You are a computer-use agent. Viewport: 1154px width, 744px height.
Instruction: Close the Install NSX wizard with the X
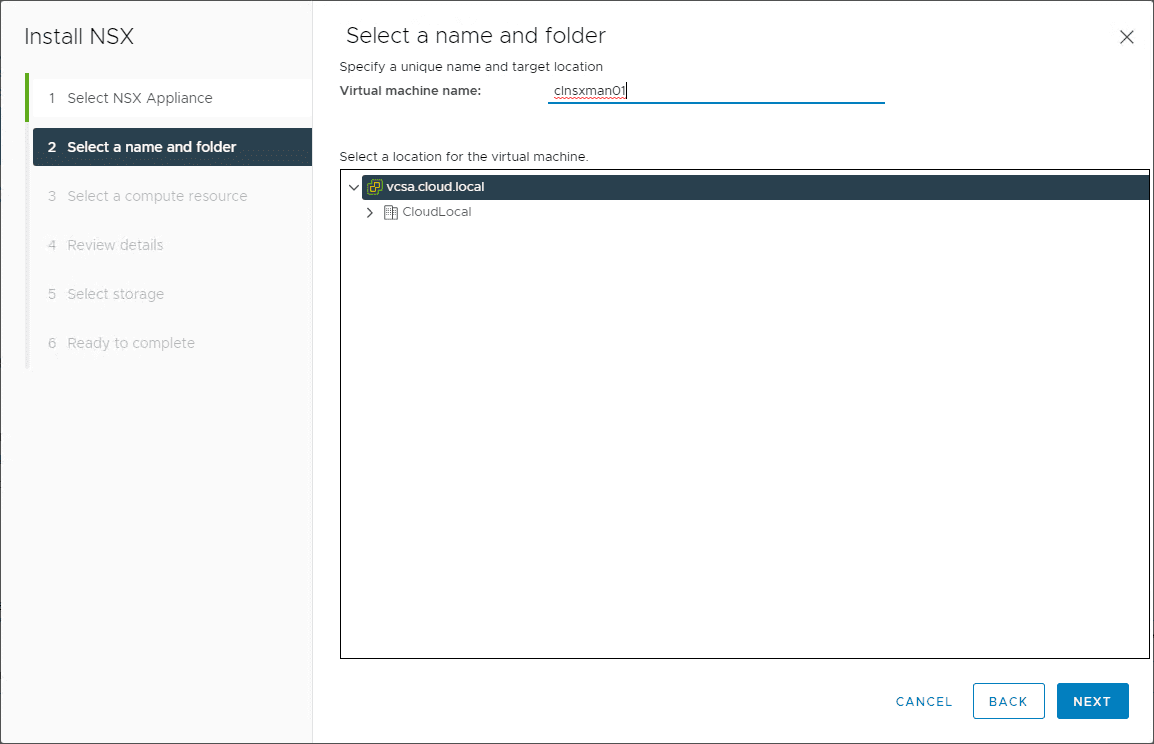1127,36
